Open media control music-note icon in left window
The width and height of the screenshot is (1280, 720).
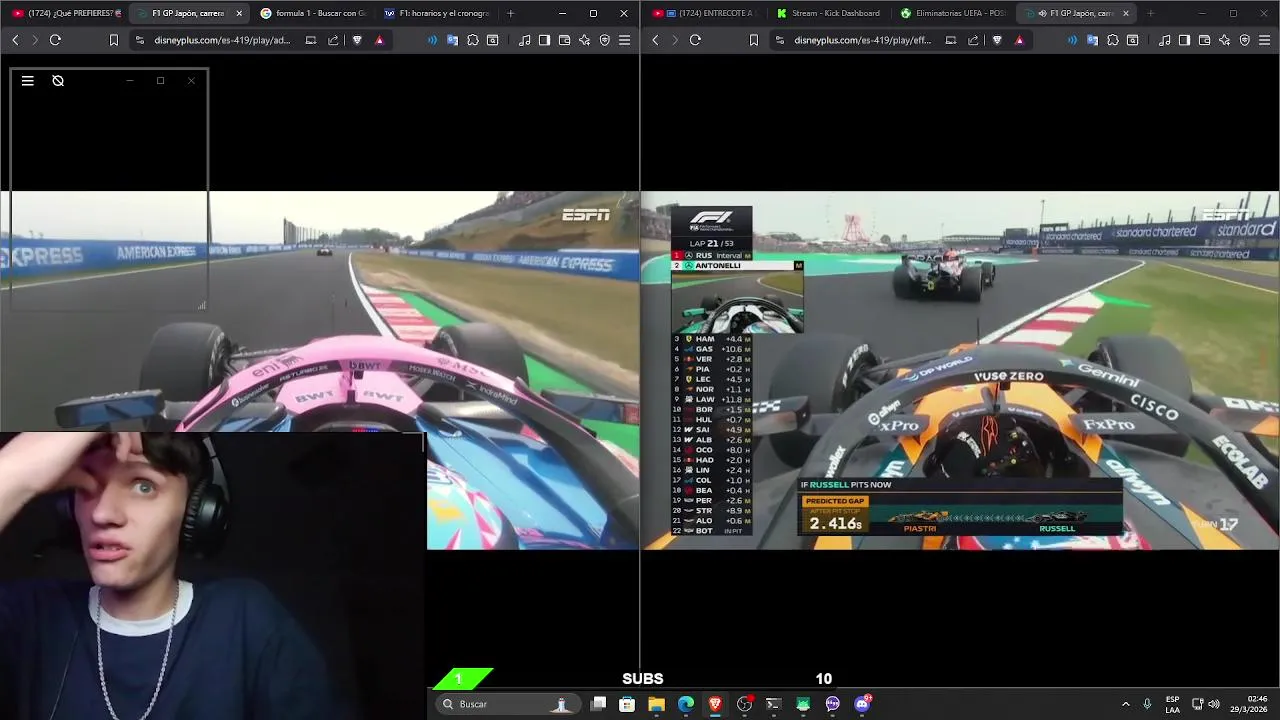(525, 40)
